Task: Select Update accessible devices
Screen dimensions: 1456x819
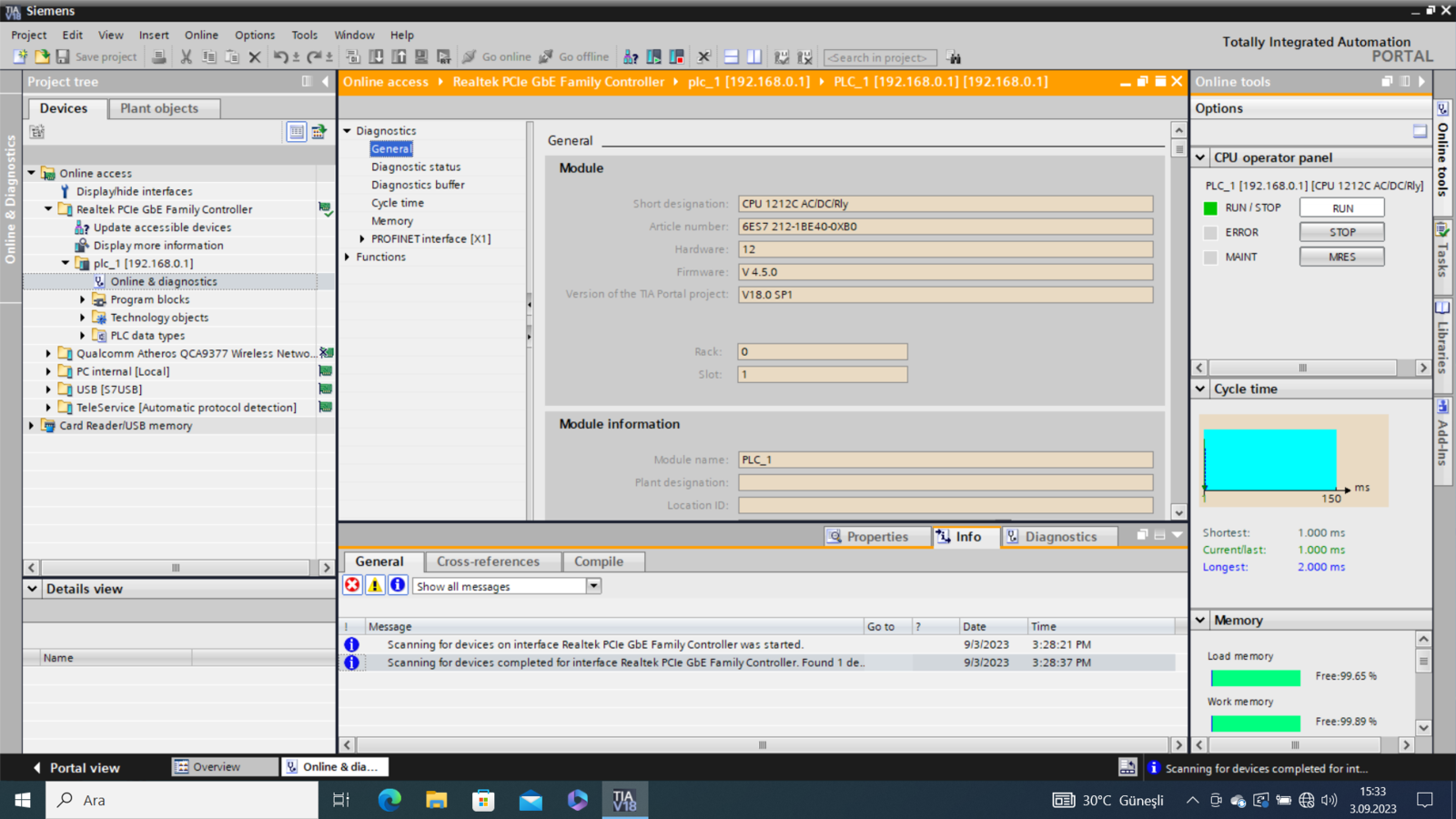Action: click(162, 227)
